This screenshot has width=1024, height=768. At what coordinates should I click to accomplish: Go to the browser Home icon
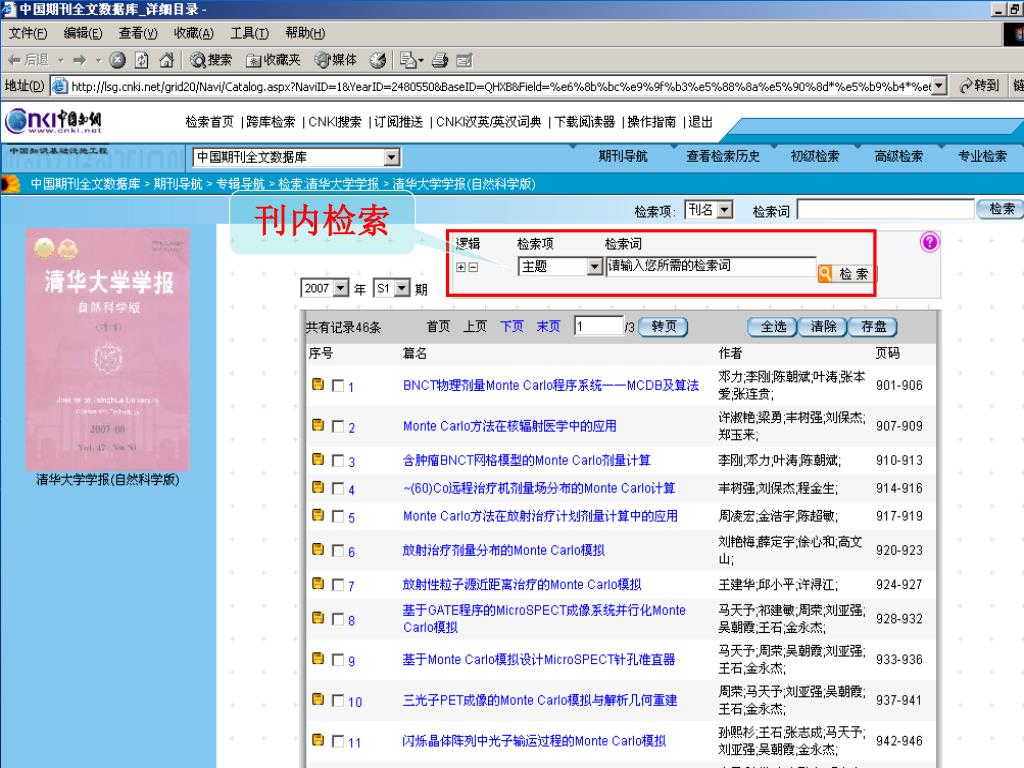click(x=167, y=60)
